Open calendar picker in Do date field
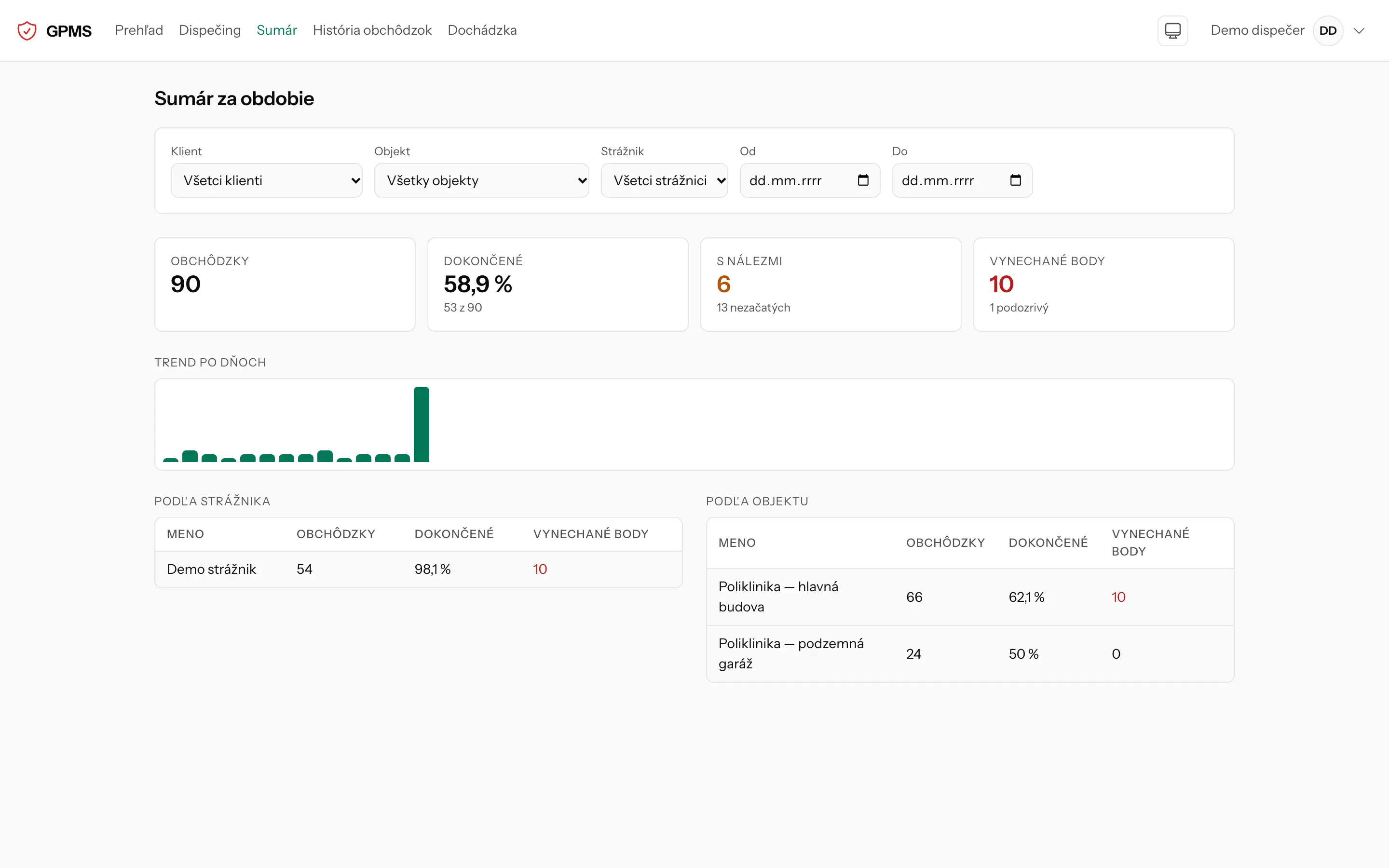This screenshot has width=1389, height=868. point(1015,180)
